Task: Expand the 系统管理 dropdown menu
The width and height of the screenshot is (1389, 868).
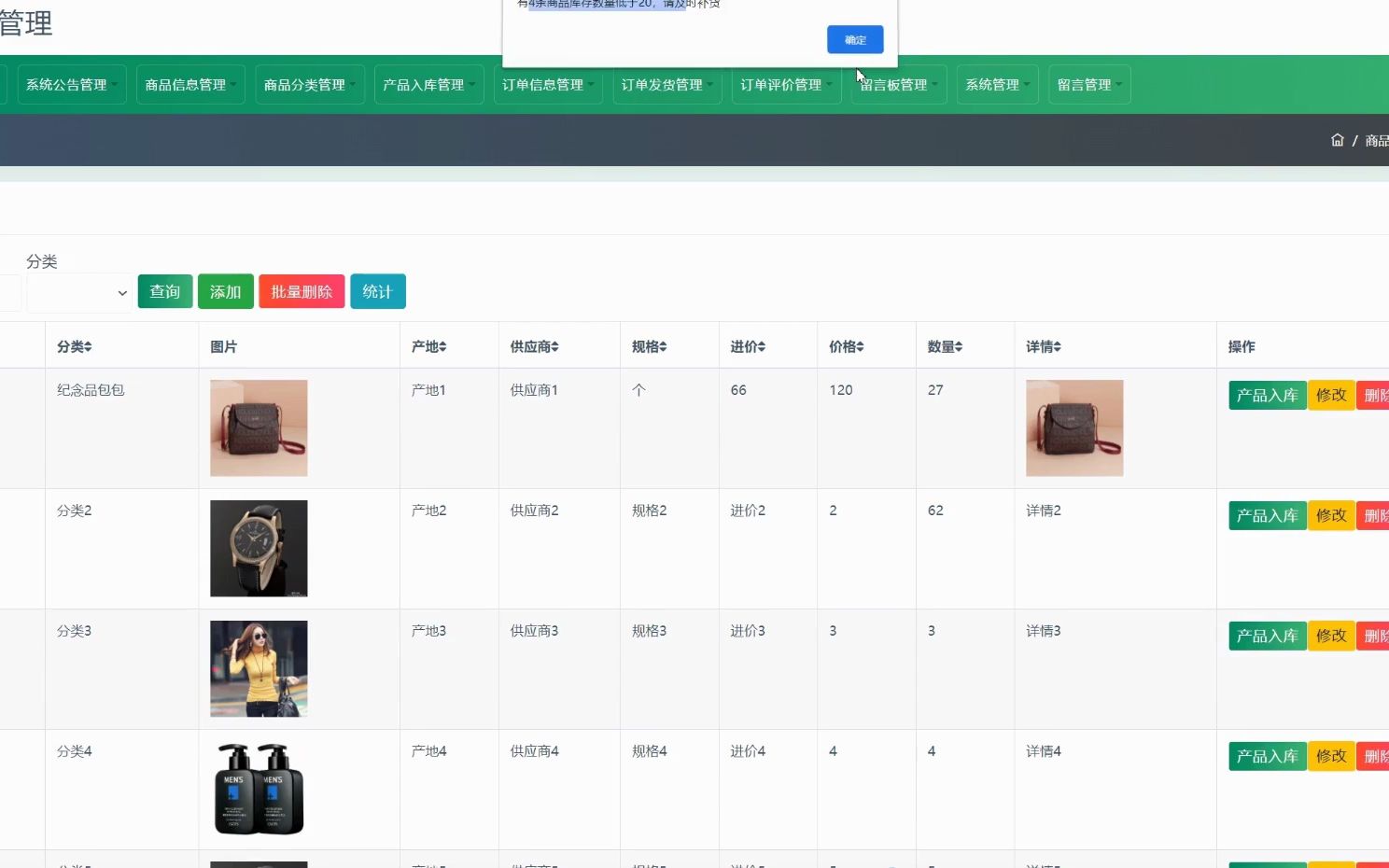Action: coord(998,84)
